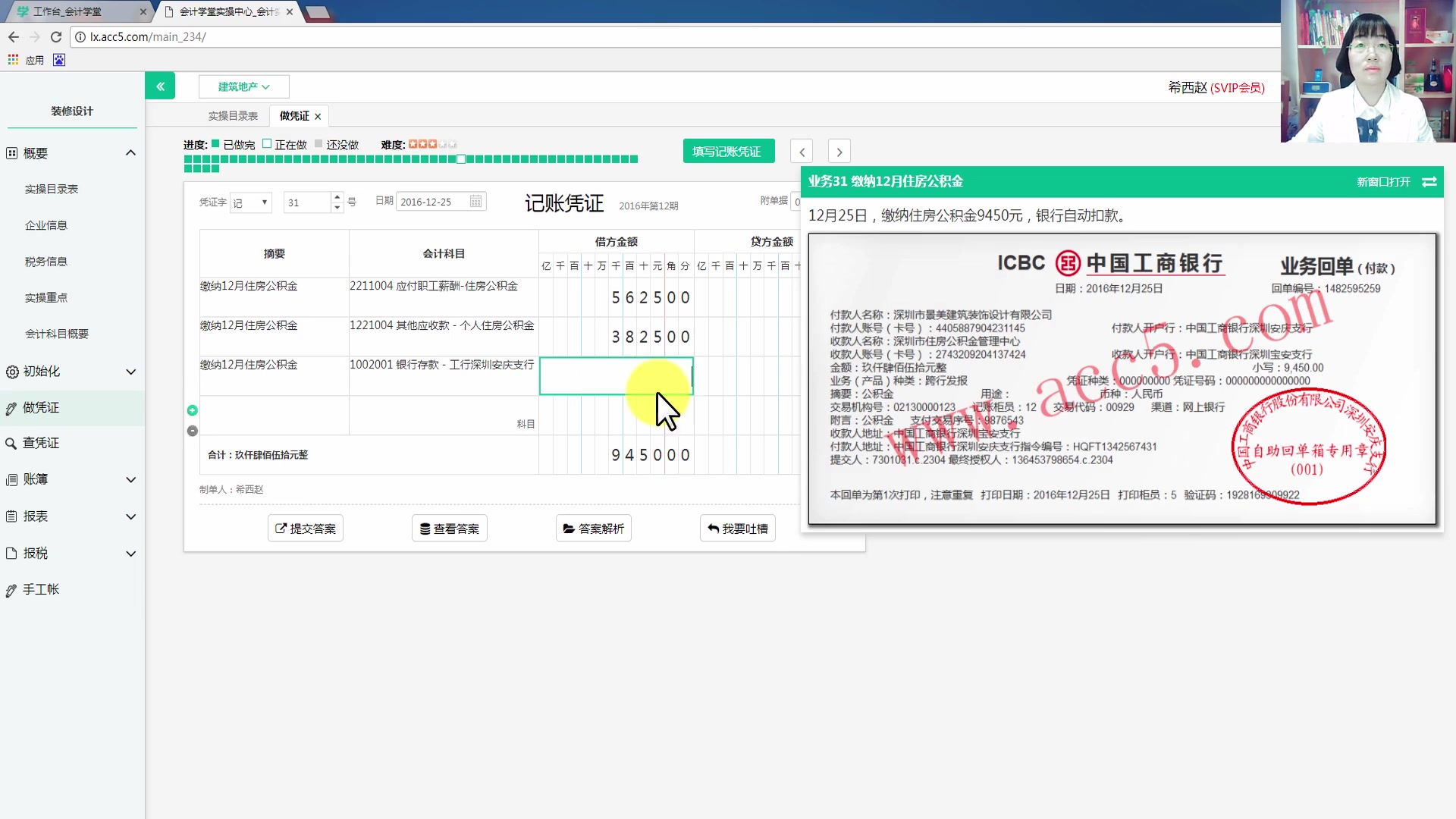This screenshot has width=1456, height=819.
Task: Open 业务31 in new window via swap icon
Action: click(1430, 182)
